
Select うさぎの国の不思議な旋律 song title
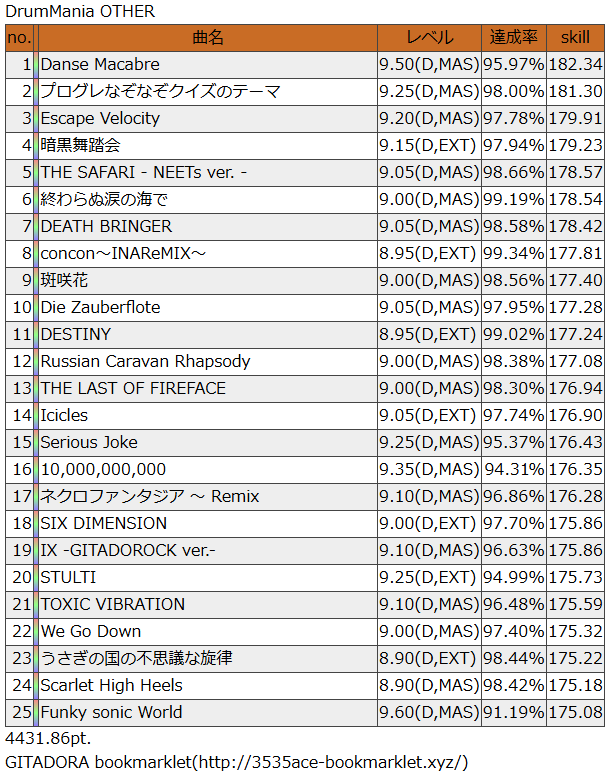pos(136,658)
